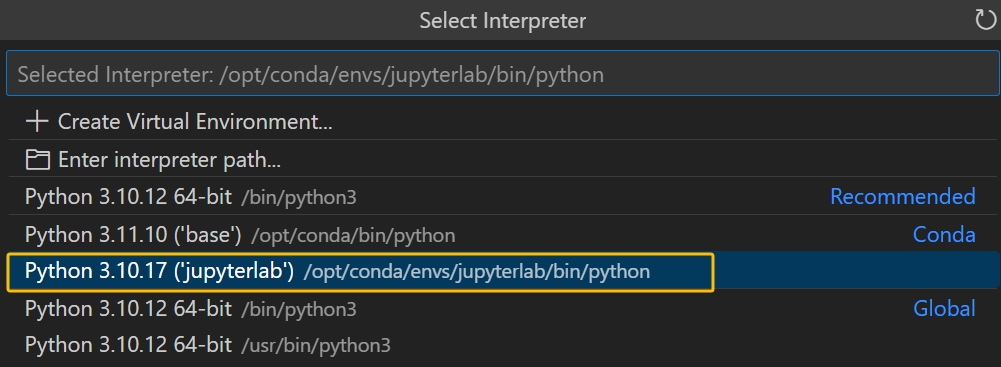The height and width of the screenshot is (367, 1001).
Task: Click the Global group label
Action: click(944, 309)
